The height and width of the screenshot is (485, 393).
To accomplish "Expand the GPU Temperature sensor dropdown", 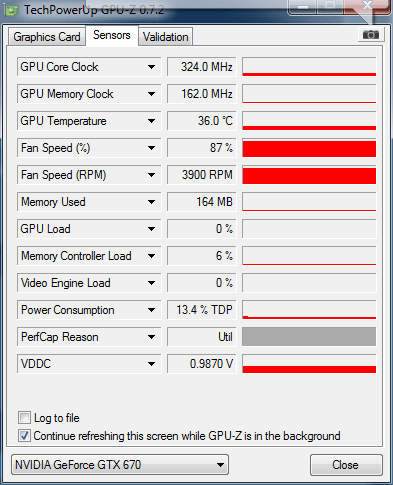I will coord(151,121).
